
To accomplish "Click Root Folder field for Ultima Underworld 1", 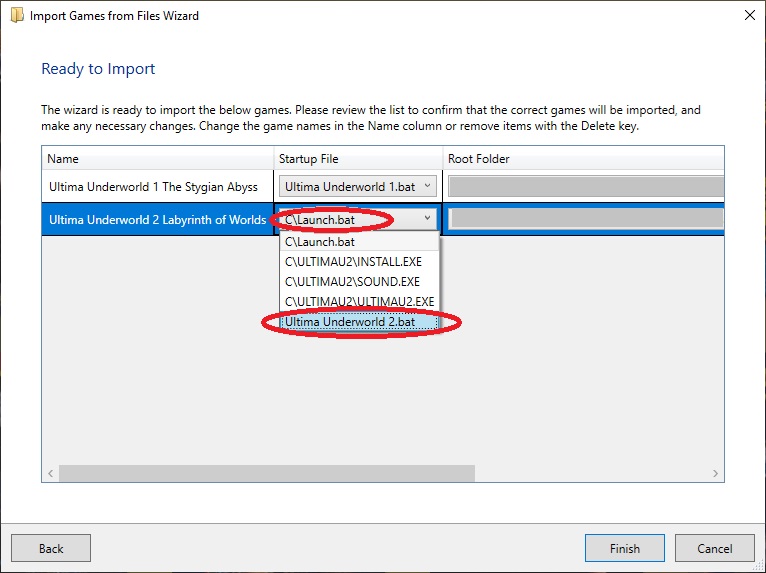I will (586, 187).
